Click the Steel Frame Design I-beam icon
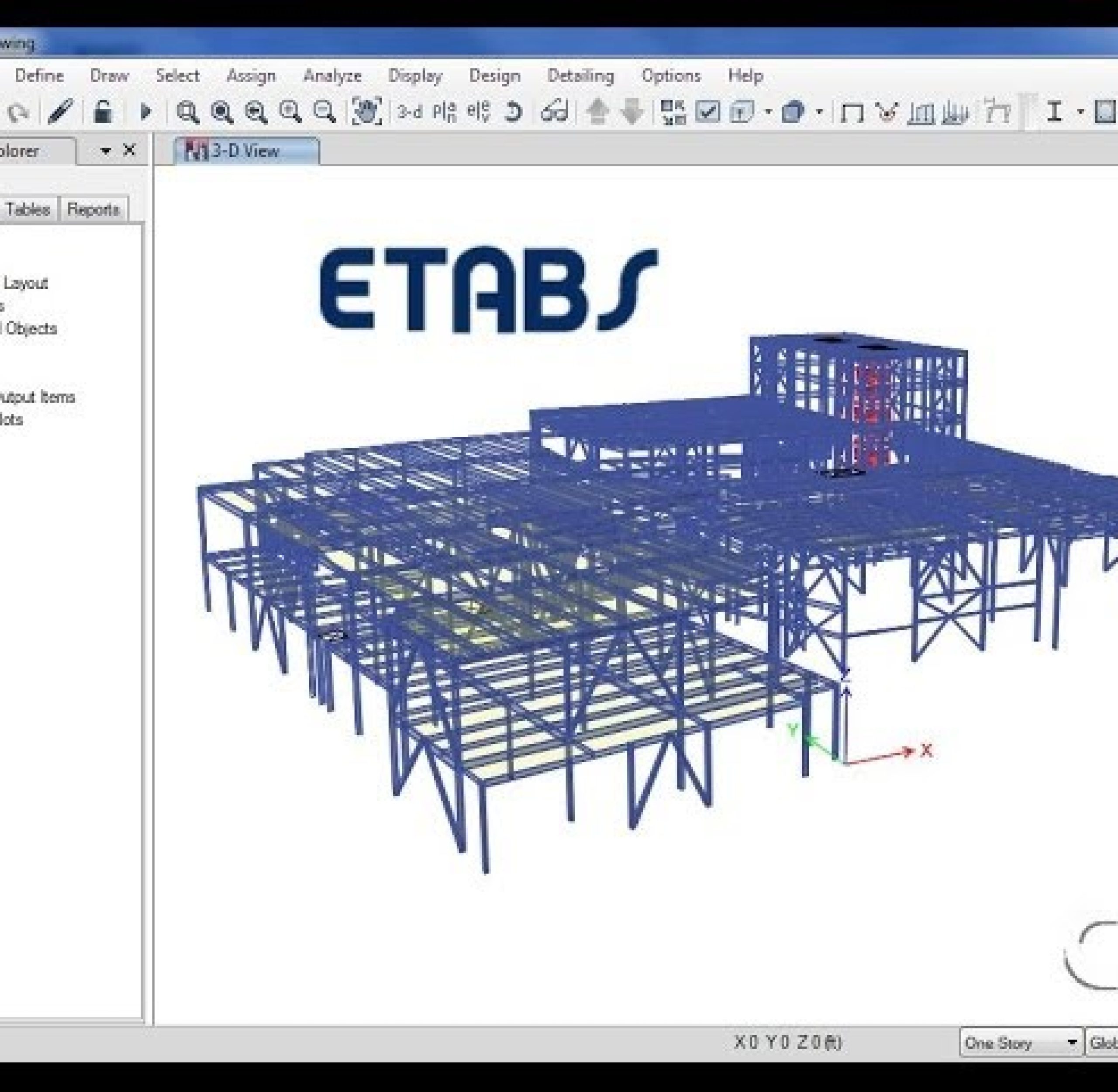This screenshot has width=1118, height=1092. click(1054, 112)
